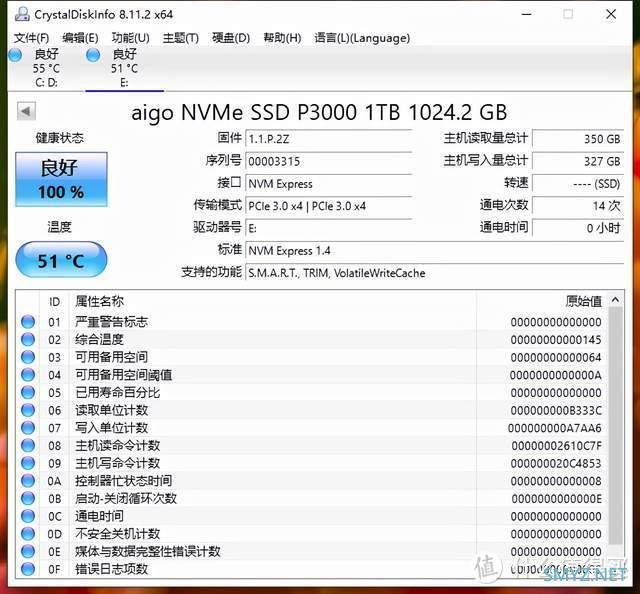Image resolution: width=640 pixels, height=594 pixels.
Task: Click blue status dot for attribute 07
Action: pos(28,428)
